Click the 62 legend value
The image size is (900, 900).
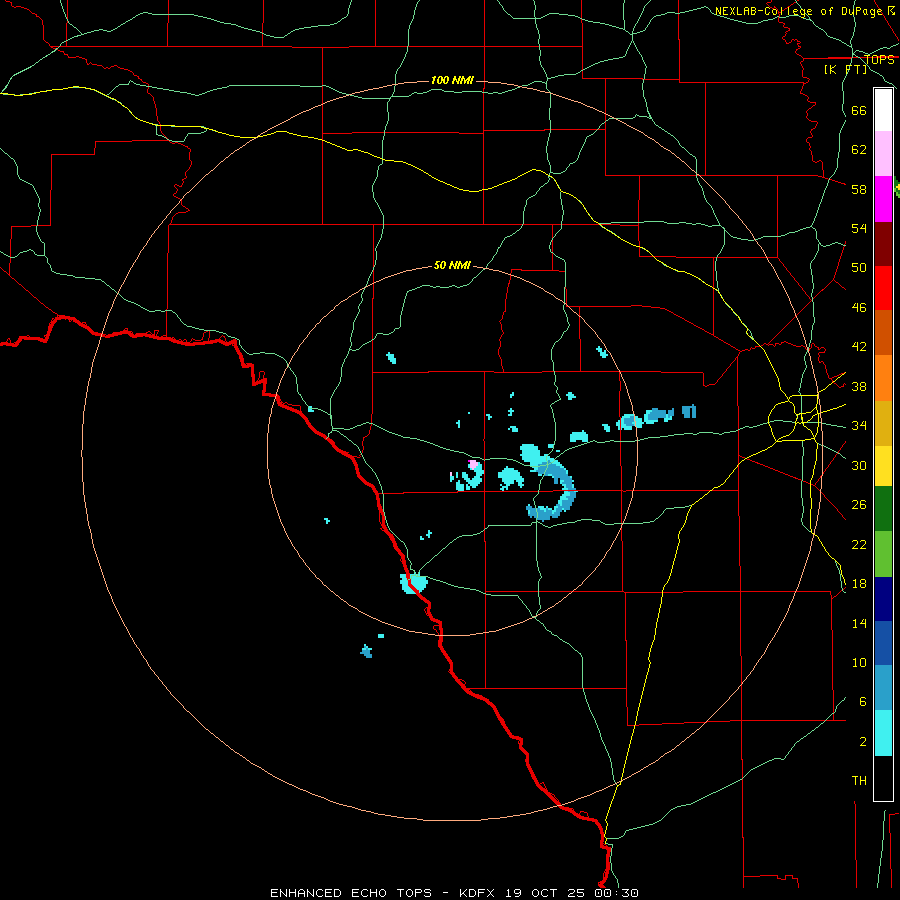coord(859,150)
